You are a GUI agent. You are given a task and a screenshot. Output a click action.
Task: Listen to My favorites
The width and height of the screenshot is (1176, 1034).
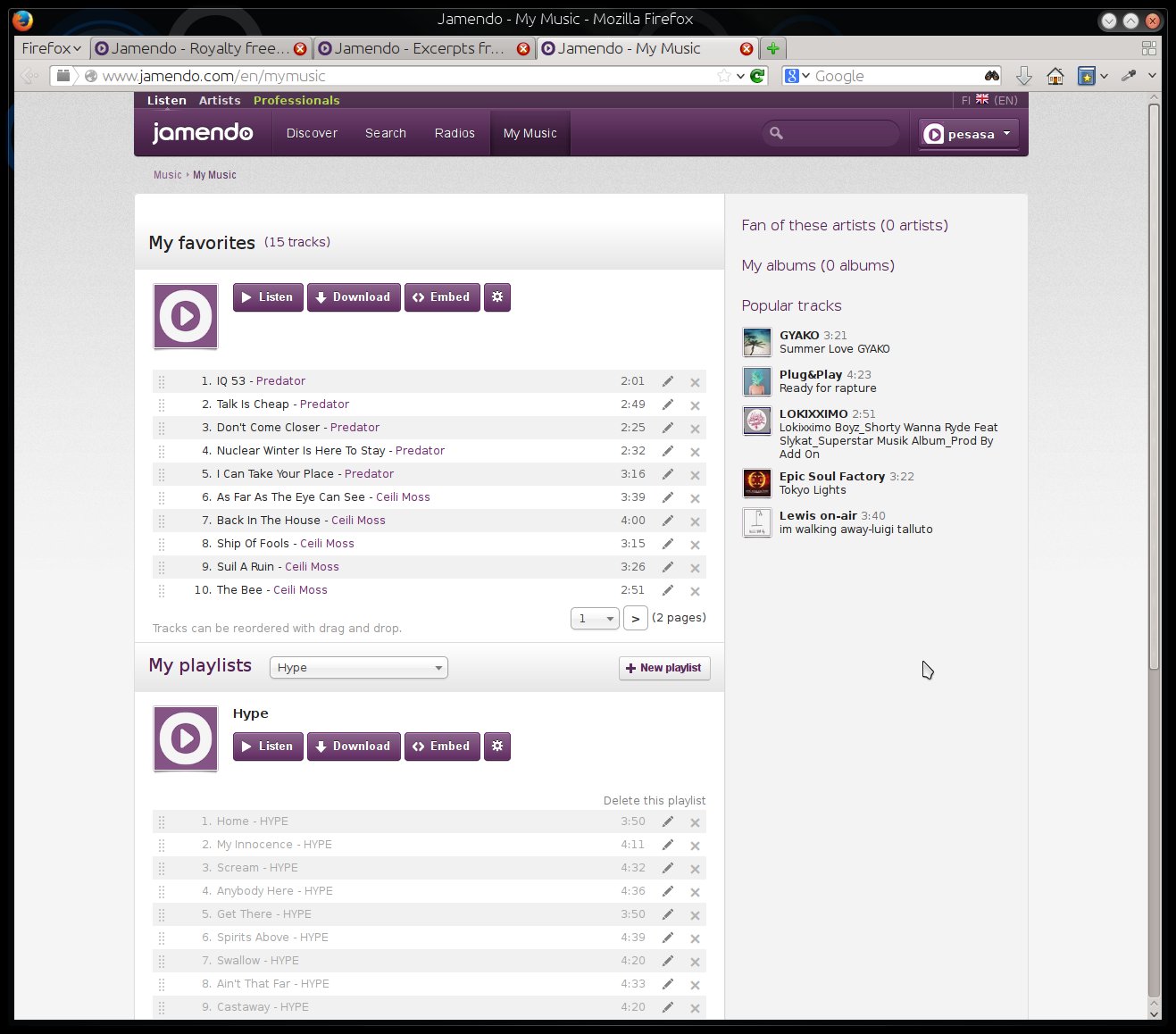click(x=268, y=297)
